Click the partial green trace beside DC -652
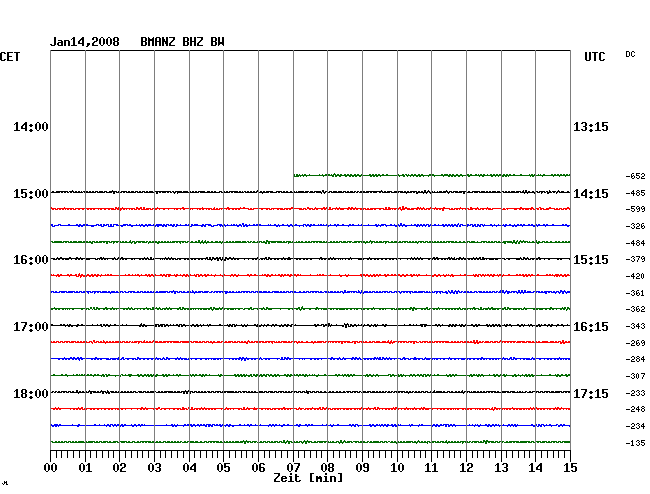This screenshot has height=494, width=650. tap(432, 175)
